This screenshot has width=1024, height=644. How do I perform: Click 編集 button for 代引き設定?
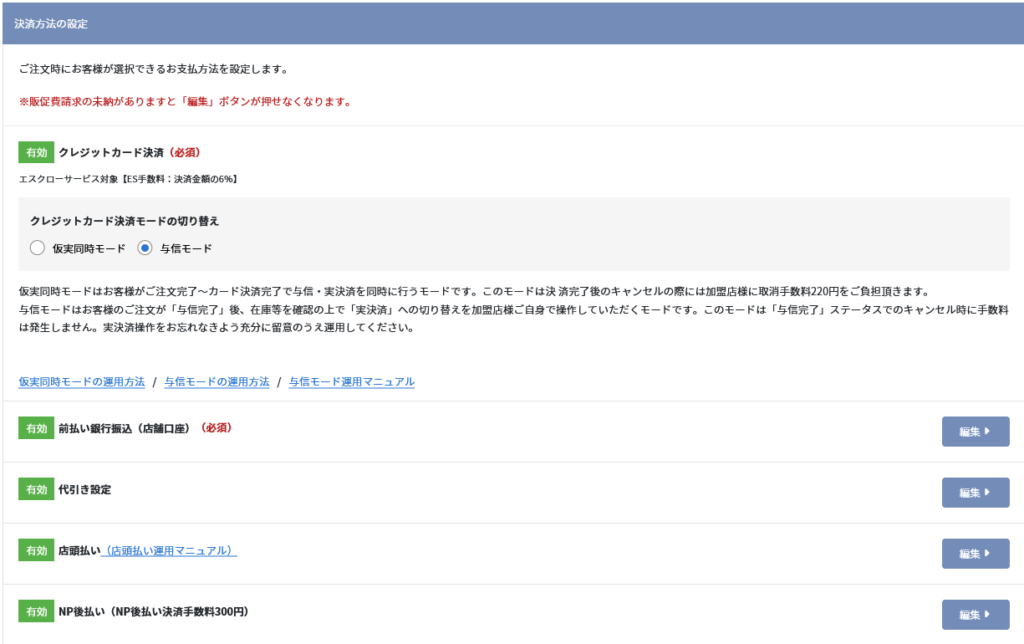[975, 493]
